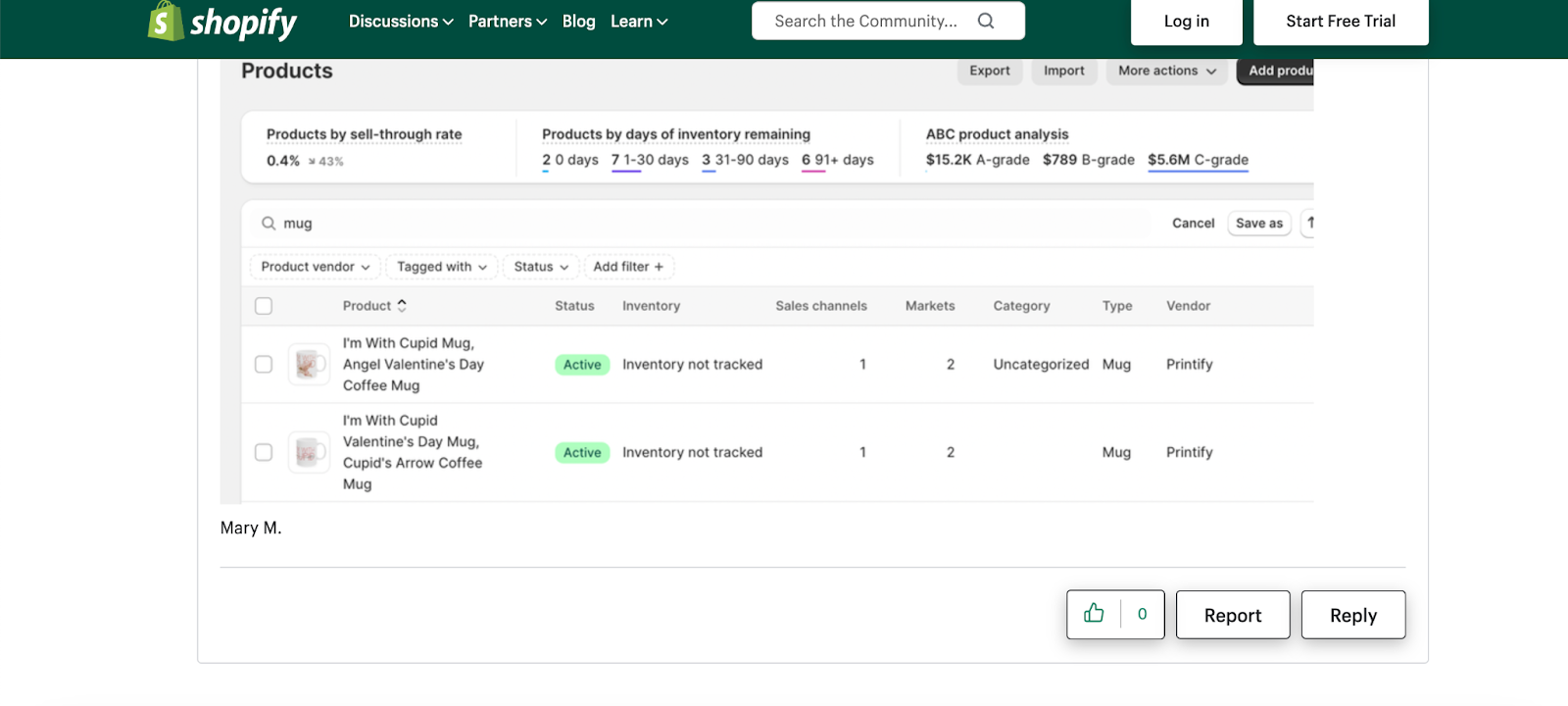The image size is (1568, 706).
Task: Click the Report button
Action: point(1233,615)
